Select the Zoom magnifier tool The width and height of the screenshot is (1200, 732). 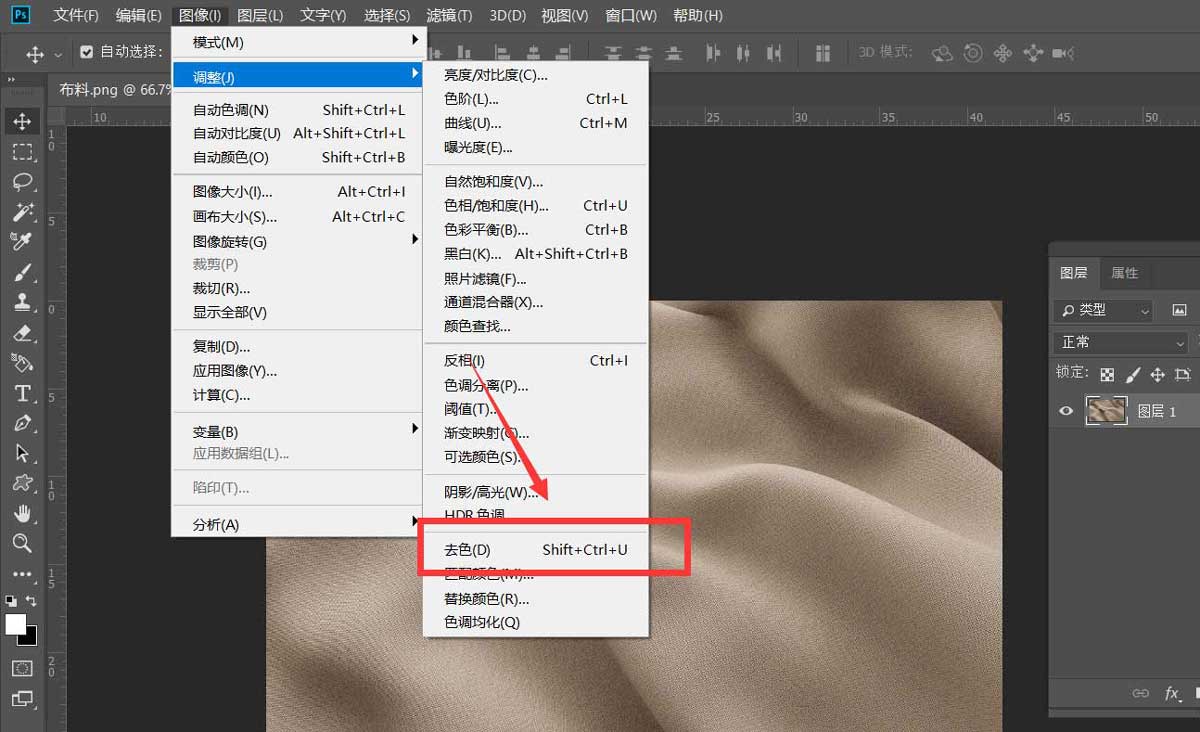tap(22, 544)
